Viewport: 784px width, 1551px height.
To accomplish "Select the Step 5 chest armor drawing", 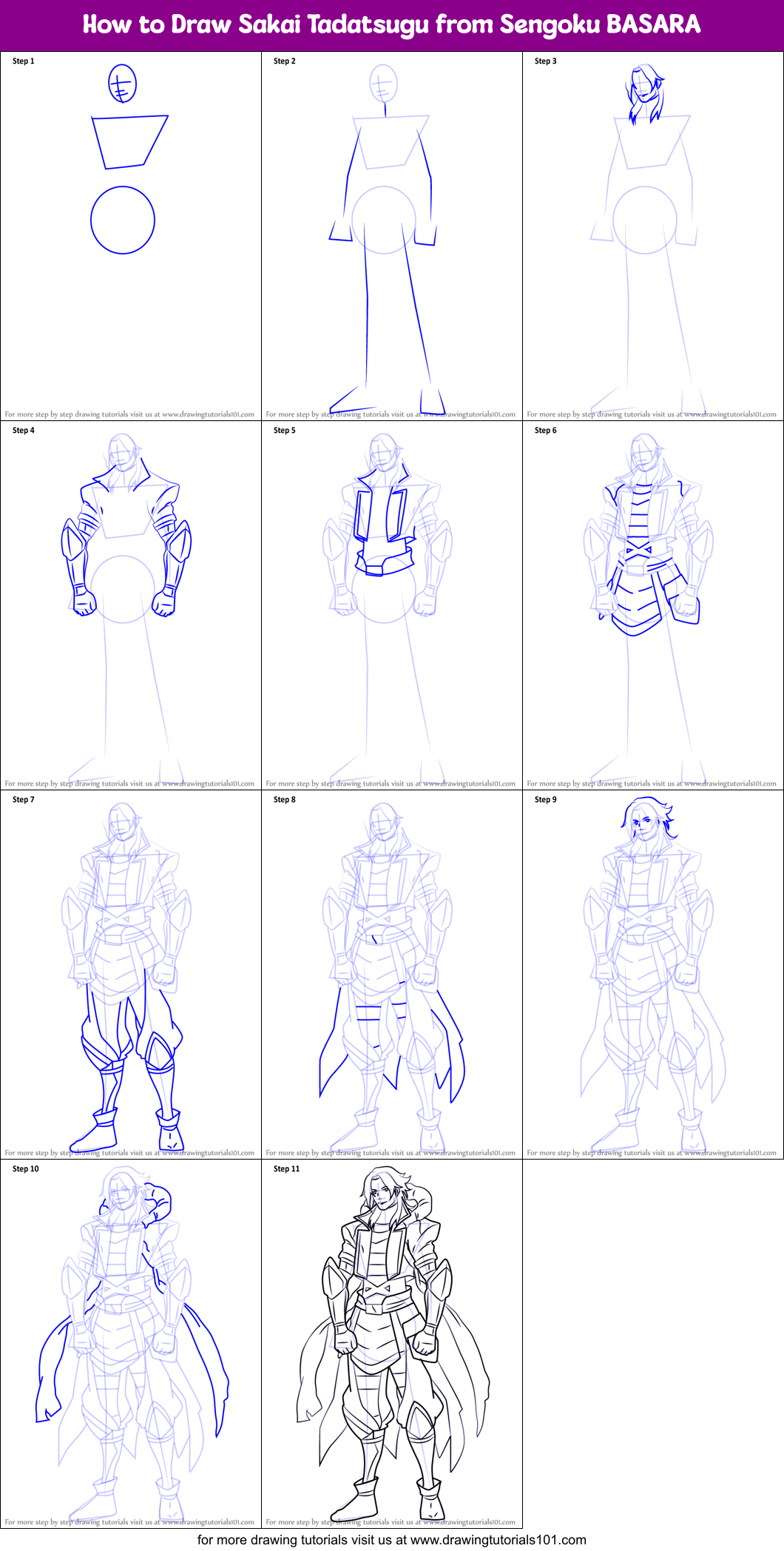I will point(391,605).
